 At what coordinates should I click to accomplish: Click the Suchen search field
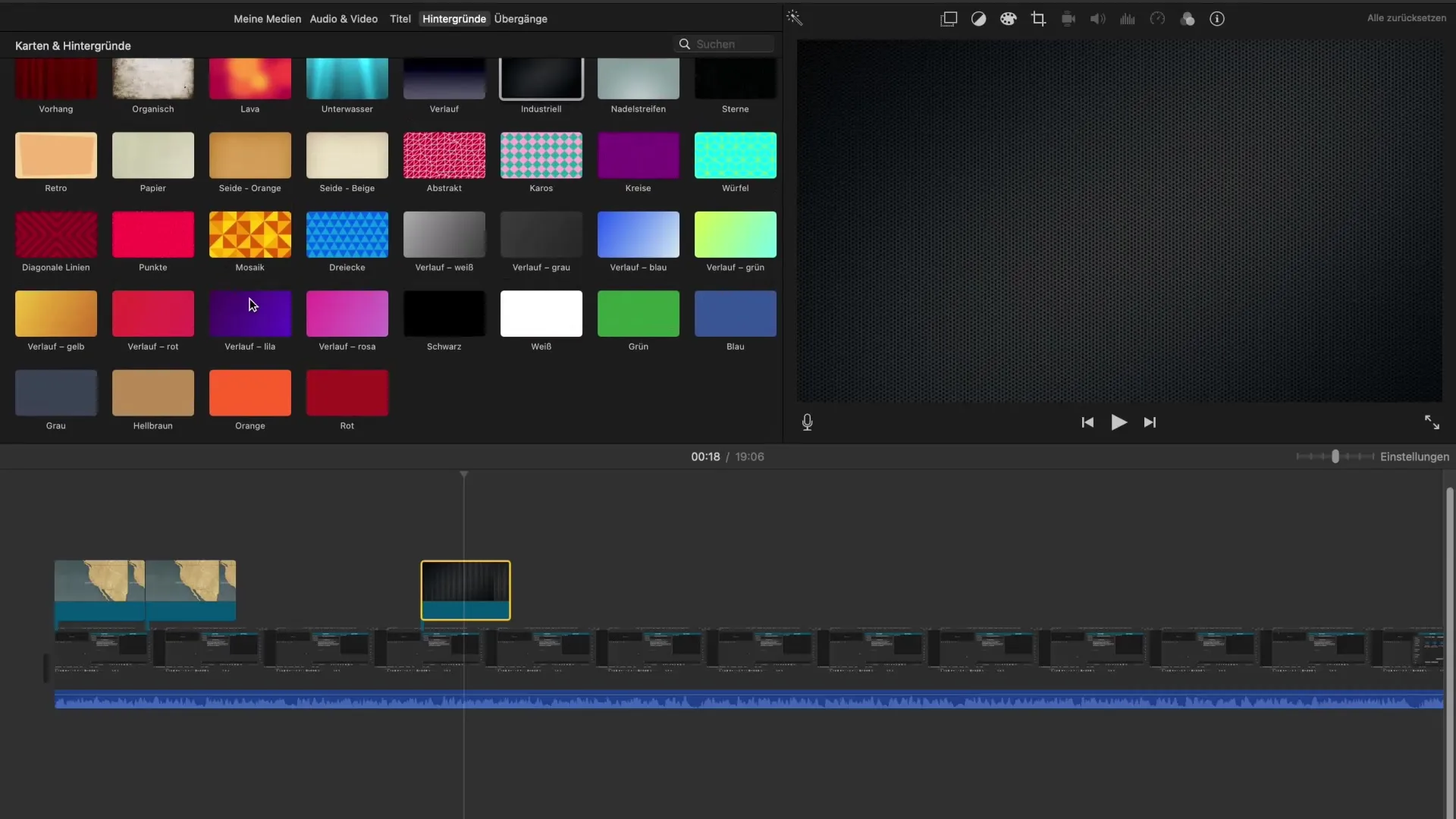coord(724,44)
